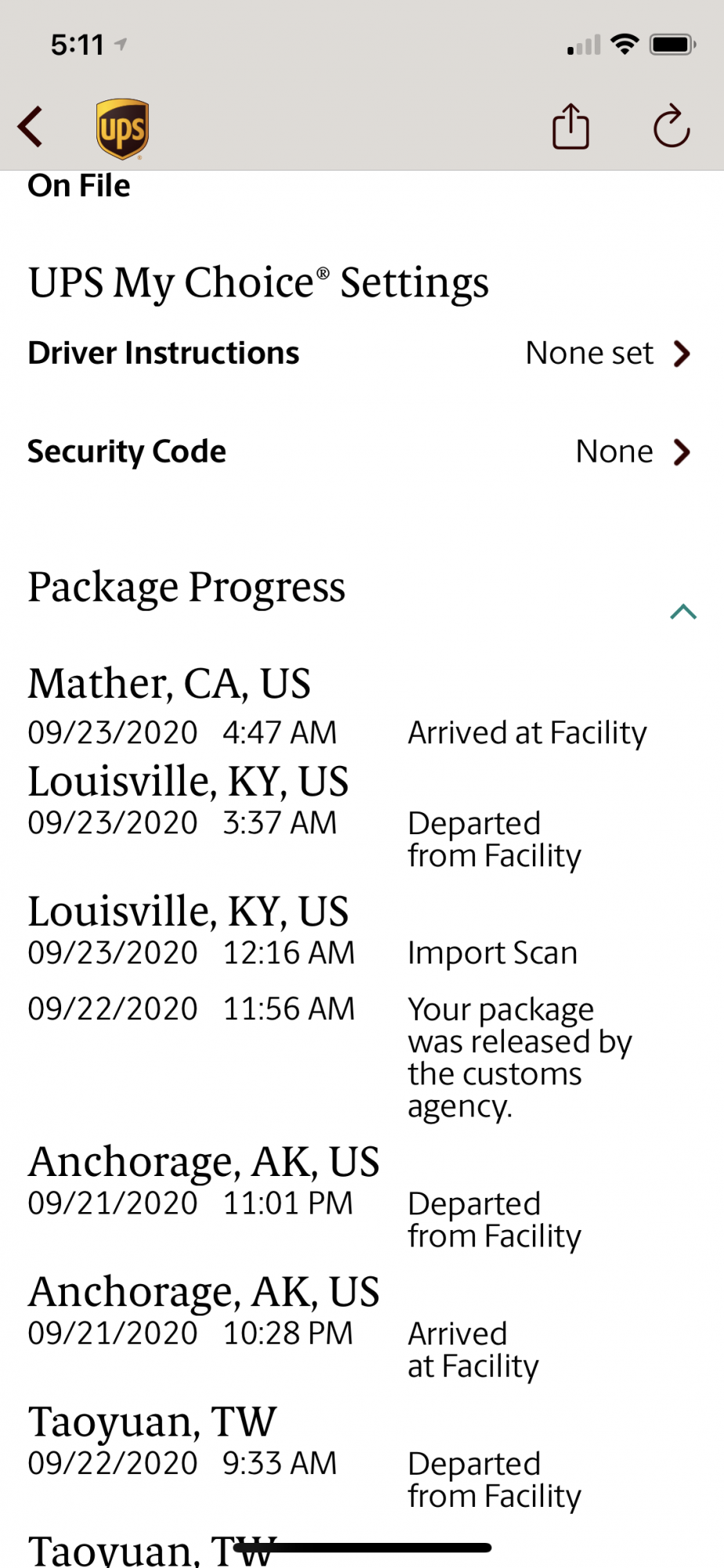Tap the back arrow icon

pyautogui.click(x=31, y=127)
